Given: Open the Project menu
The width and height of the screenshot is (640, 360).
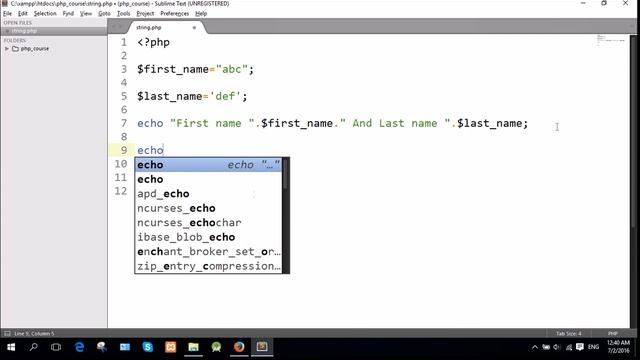Looking at the screenshot, I should click(145, 13).
